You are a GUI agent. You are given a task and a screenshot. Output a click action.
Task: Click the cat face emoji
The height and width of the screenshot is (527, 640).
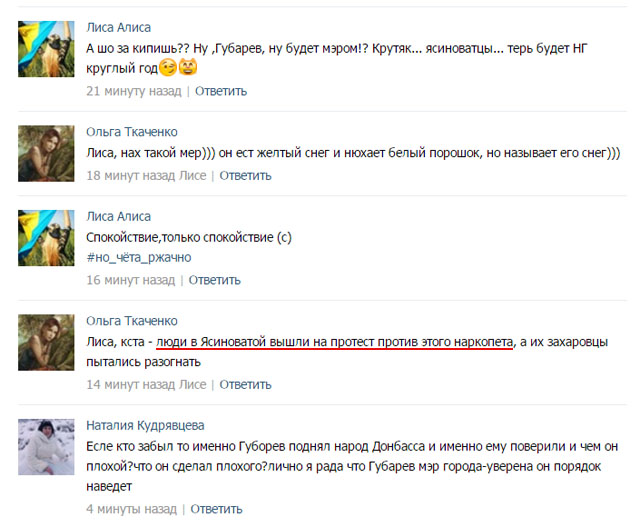pos(188,67)
